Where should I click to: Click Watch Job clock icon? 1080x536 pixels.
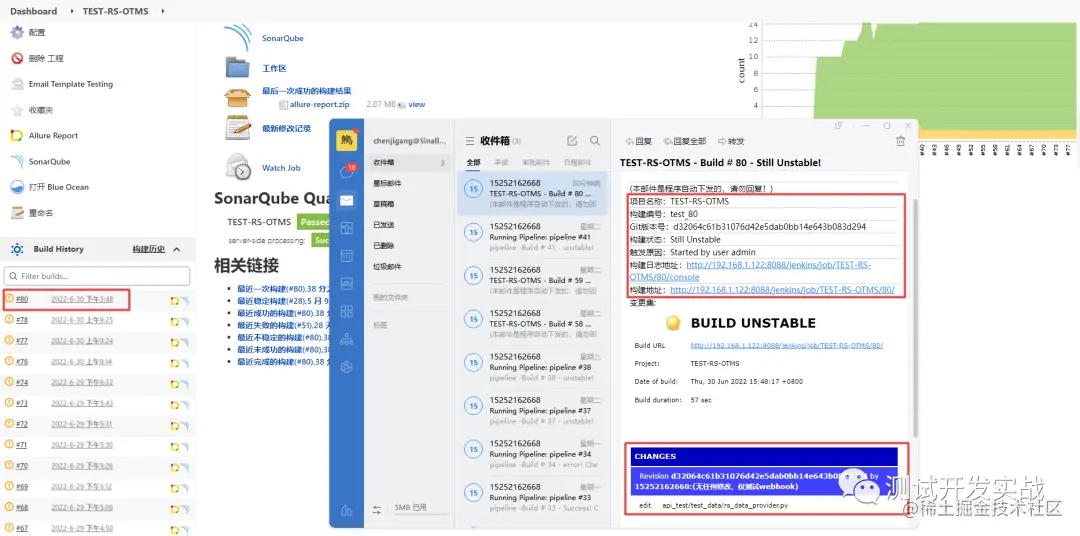238,167
